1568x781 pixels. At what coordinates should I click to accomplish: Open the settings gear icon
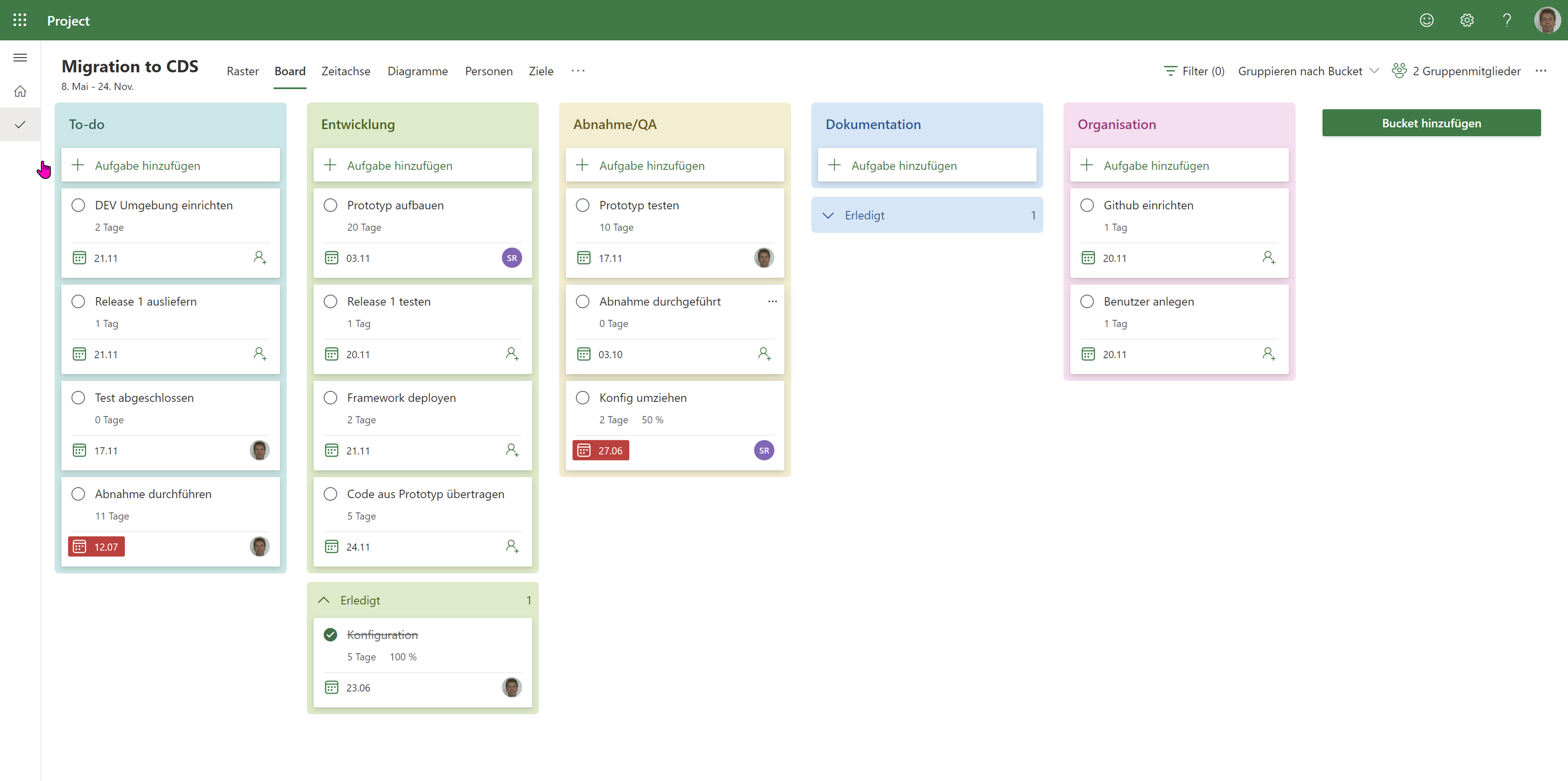coord(1466,20)
